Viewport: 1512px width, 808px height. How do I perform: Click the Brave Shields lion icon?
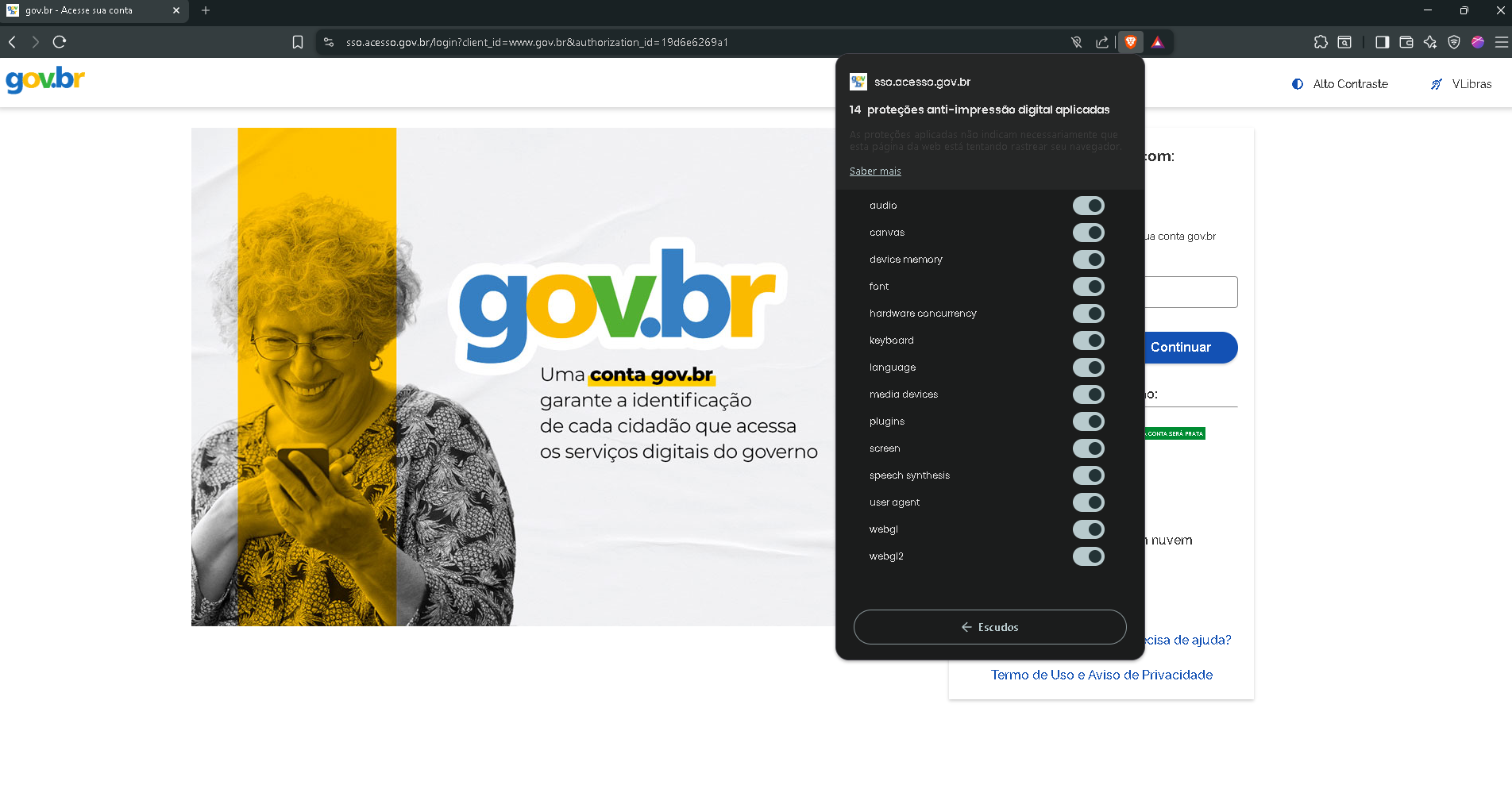click(1130, 42)
